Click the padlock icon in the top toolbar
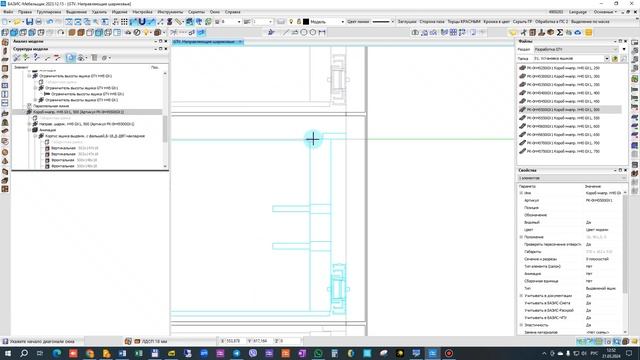This screenshot has width=640, height=360. click(299, 22)
